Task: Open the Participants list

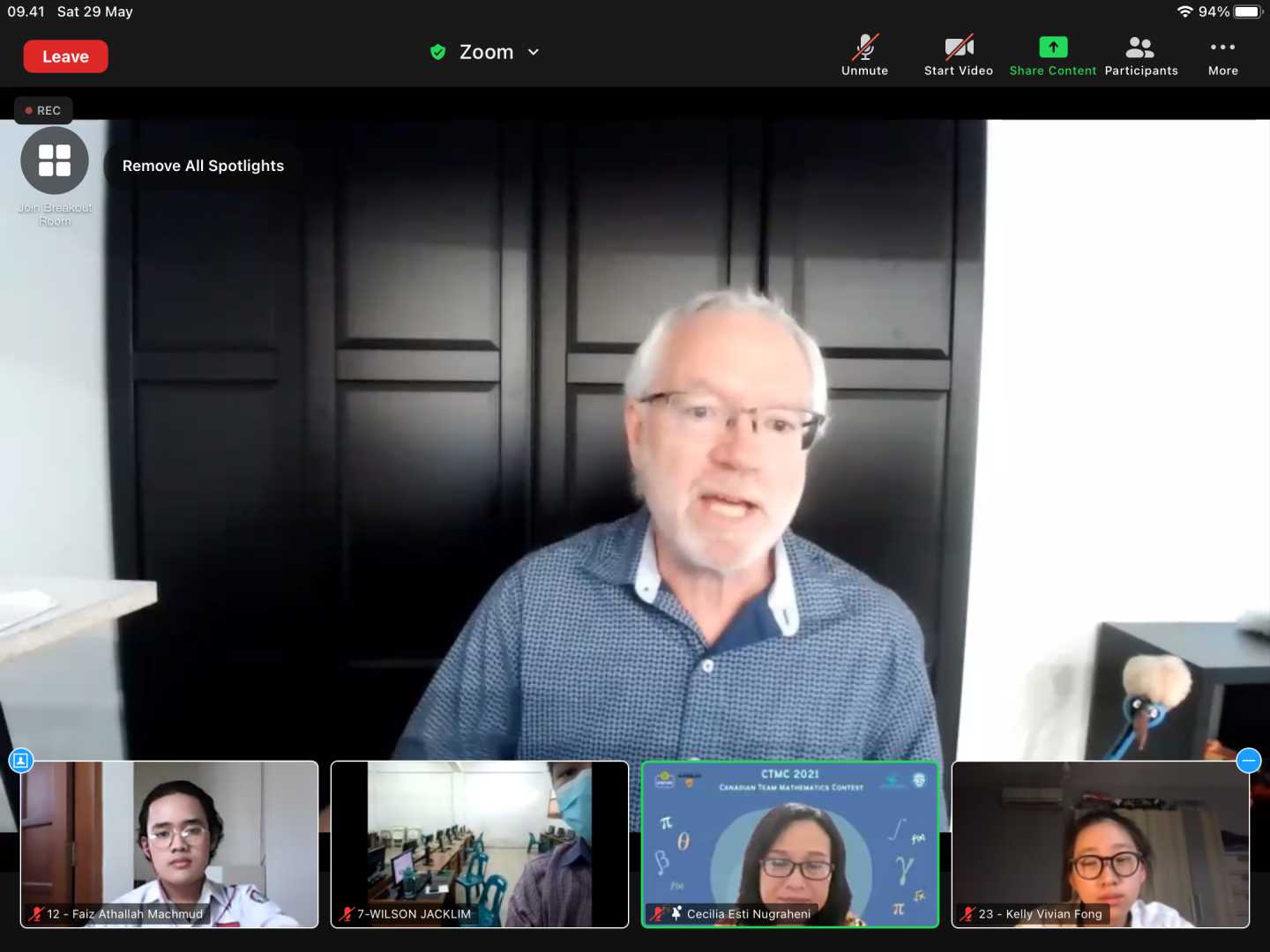Action: pyautogui.click(x=1140, y=55)
